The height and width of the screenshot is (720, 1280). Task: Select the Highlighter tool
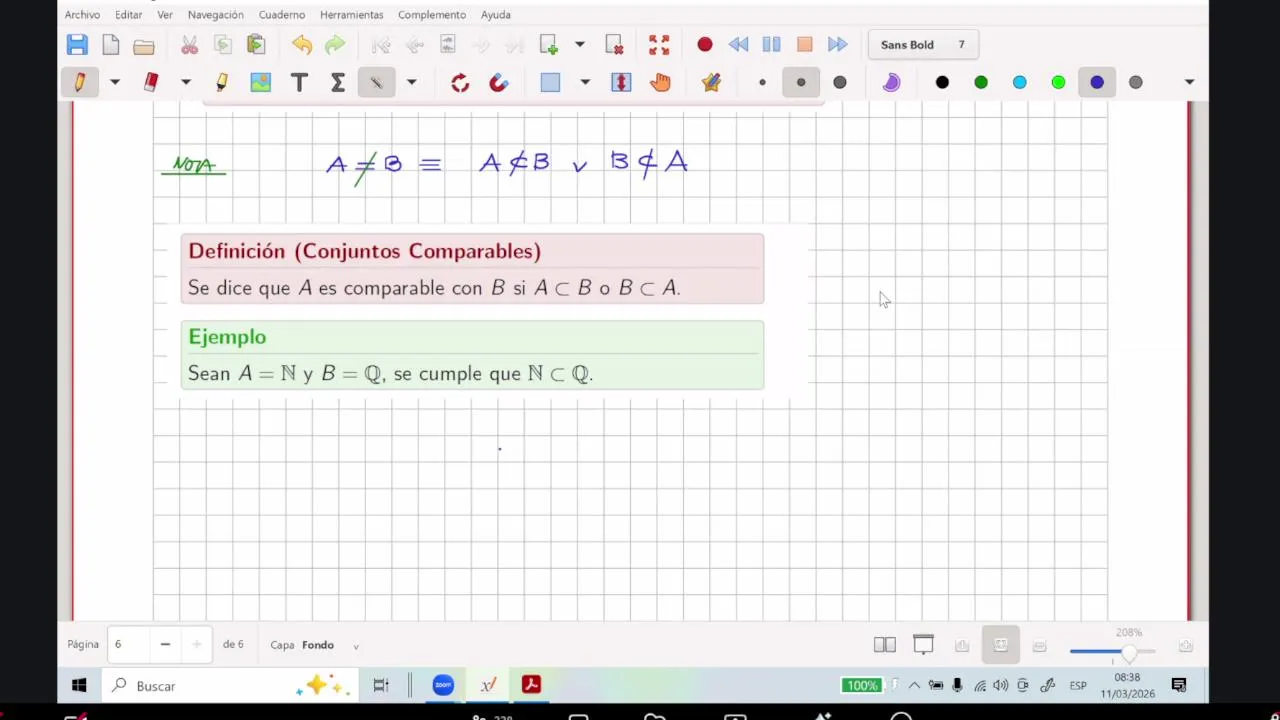point(222,82)
